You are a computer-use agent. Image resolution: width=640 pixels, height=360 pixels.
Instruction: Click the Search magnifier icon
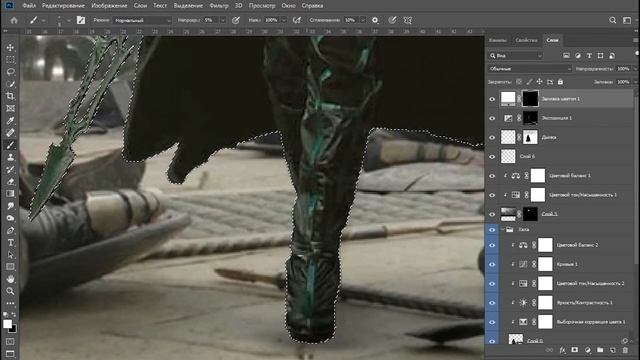click(x=612, y=20)
